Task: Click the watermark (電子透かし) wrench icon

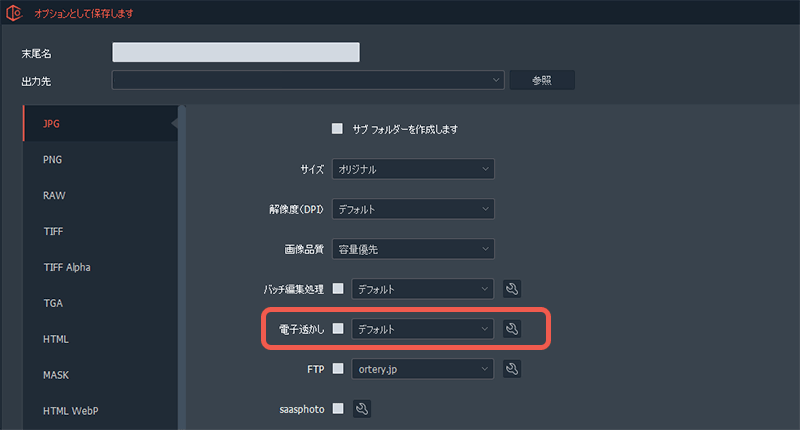Action: (512, 329)
